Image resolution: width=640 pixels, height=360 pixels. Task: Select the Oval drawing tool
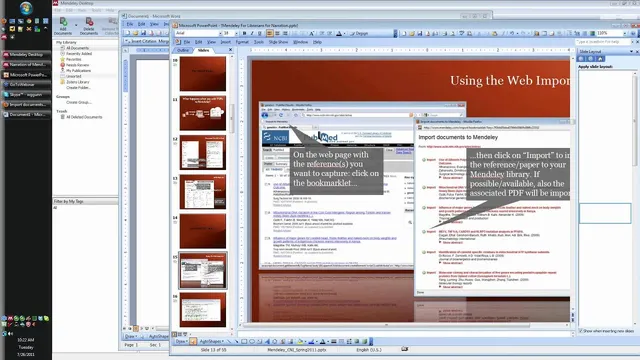pyautogui.click(x=252, y=342)
